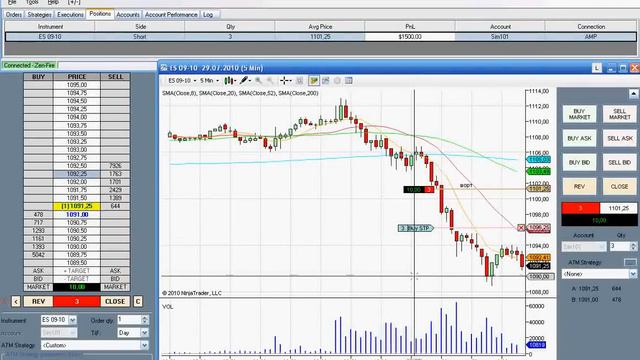
Task: Click the 3 Buy STP order marker
Action: (415, 228)
